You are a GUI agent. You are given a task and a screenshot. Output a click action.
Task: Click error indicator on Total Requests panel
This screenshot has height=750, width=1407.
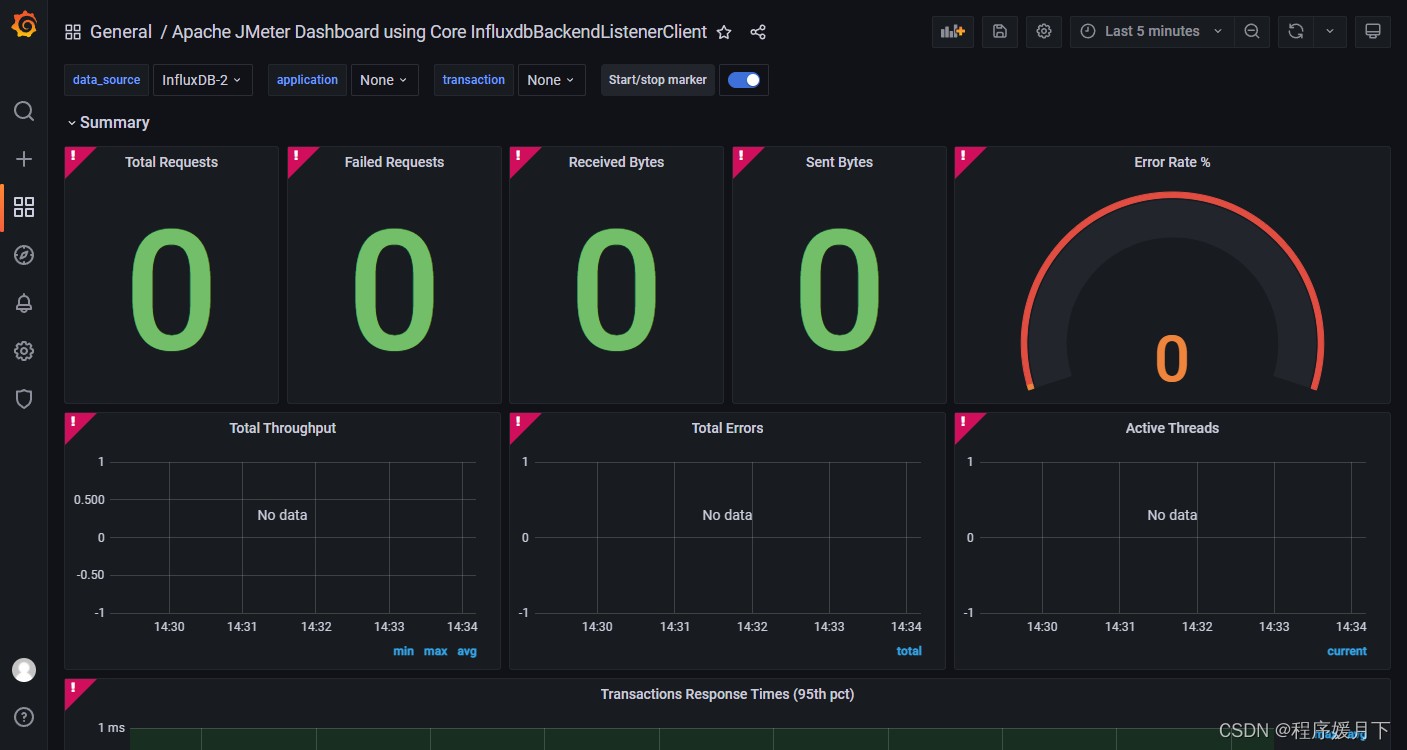click(74, 157)
